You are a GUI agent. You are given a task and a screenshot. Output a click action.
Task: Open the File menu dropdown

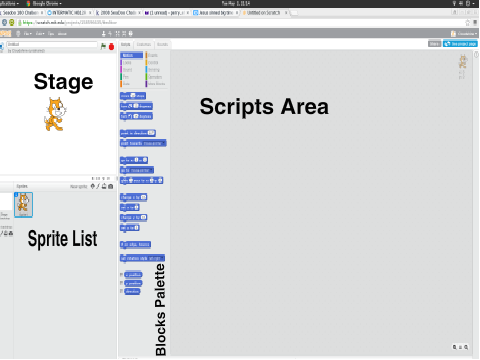(x=28, y=34)
